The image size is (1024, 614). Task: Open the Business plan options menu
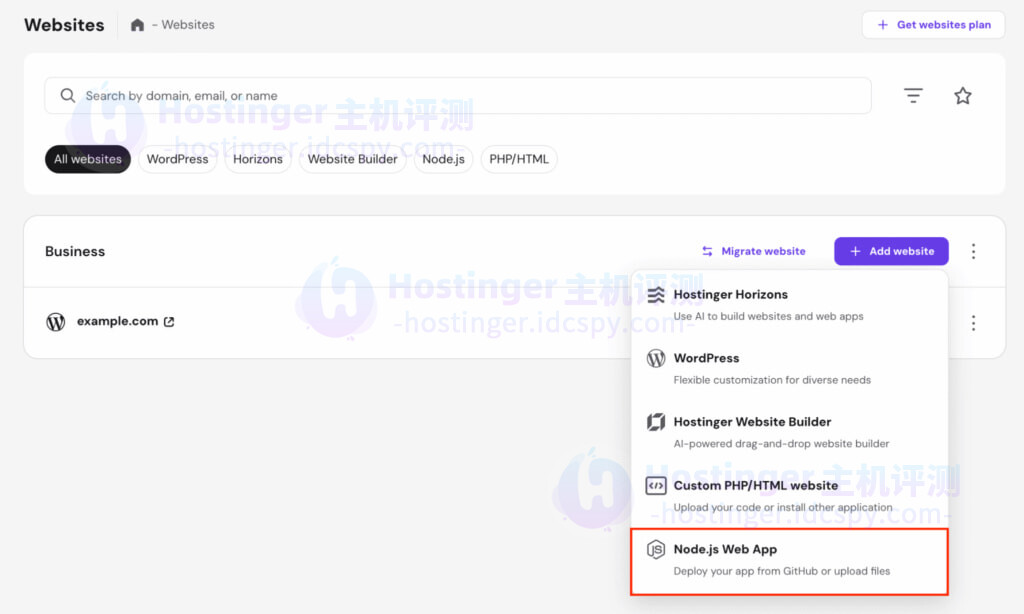pos(973,251)
